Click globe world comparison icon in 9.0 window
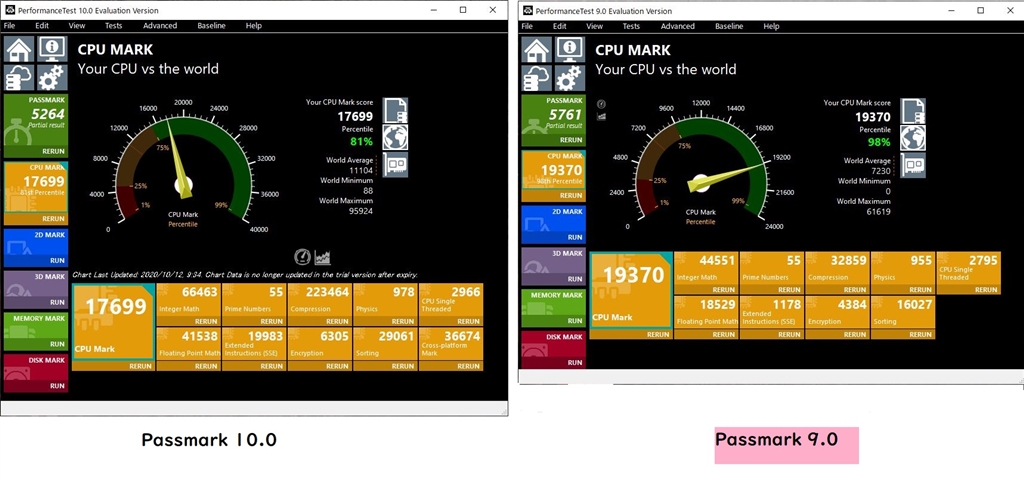Screen dimensions: 1024x480 pyautogui.click(x=913, y=138)
